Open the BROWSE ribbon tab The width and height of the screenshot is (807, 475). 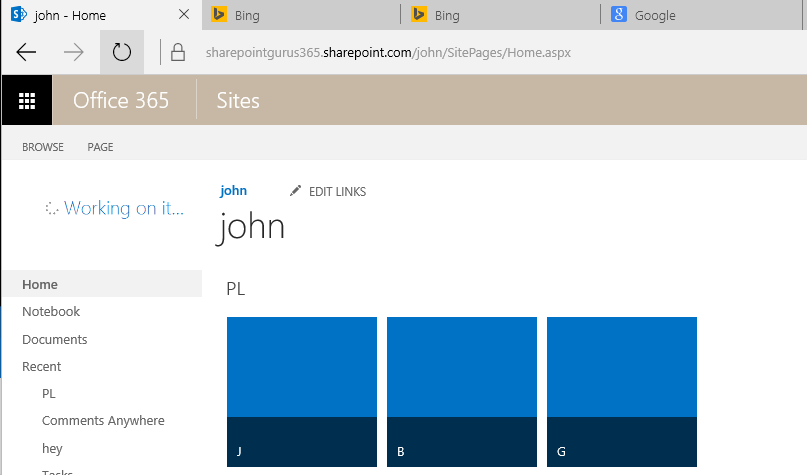[43, 147]
